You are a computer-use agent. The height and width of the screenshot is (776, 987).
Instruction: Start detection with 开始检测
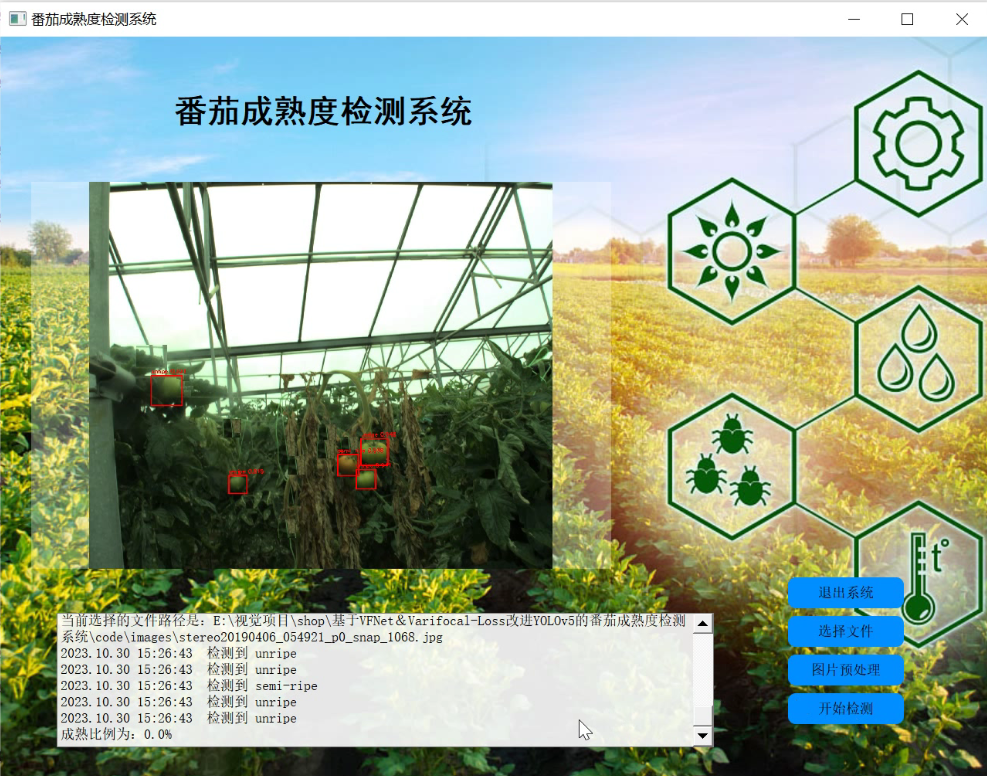click(845, 709)
